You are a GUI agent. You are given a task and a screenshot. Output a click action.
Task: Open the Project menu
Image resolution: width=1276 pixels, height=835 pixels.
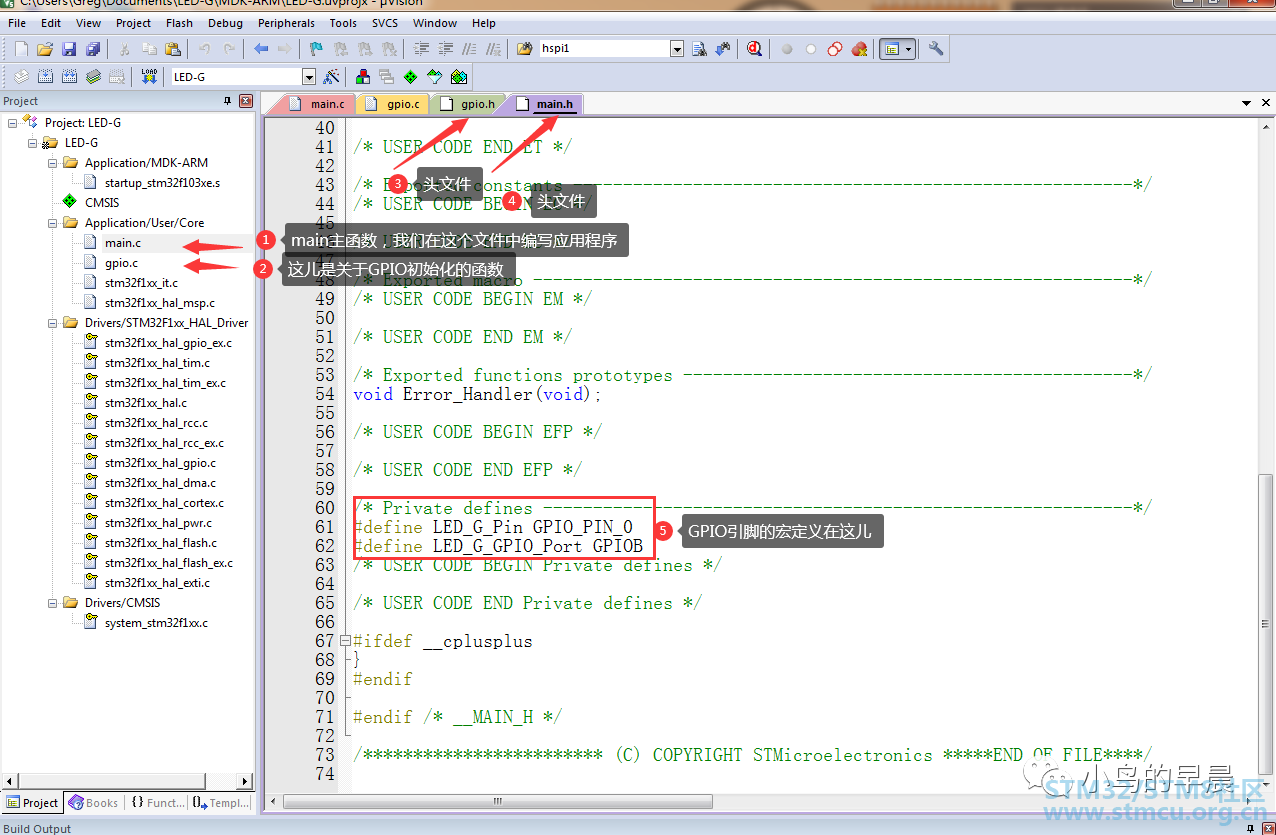pos(133,22)
